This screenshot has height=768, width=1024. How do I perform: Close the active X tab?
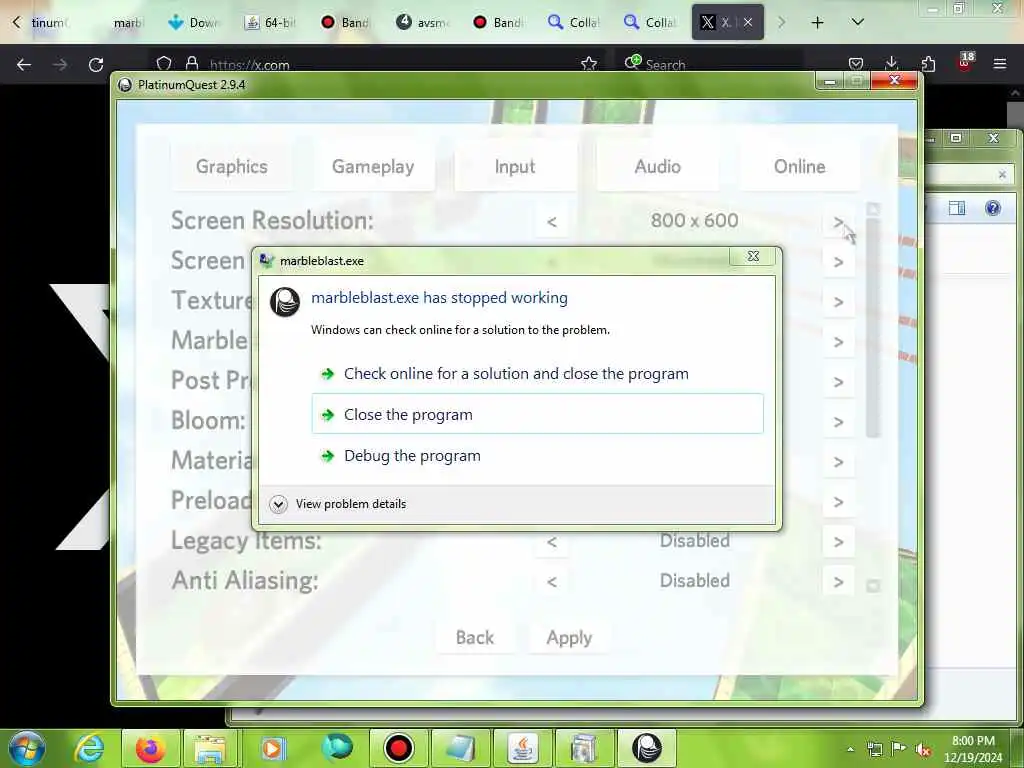click(x=748, y=22)
